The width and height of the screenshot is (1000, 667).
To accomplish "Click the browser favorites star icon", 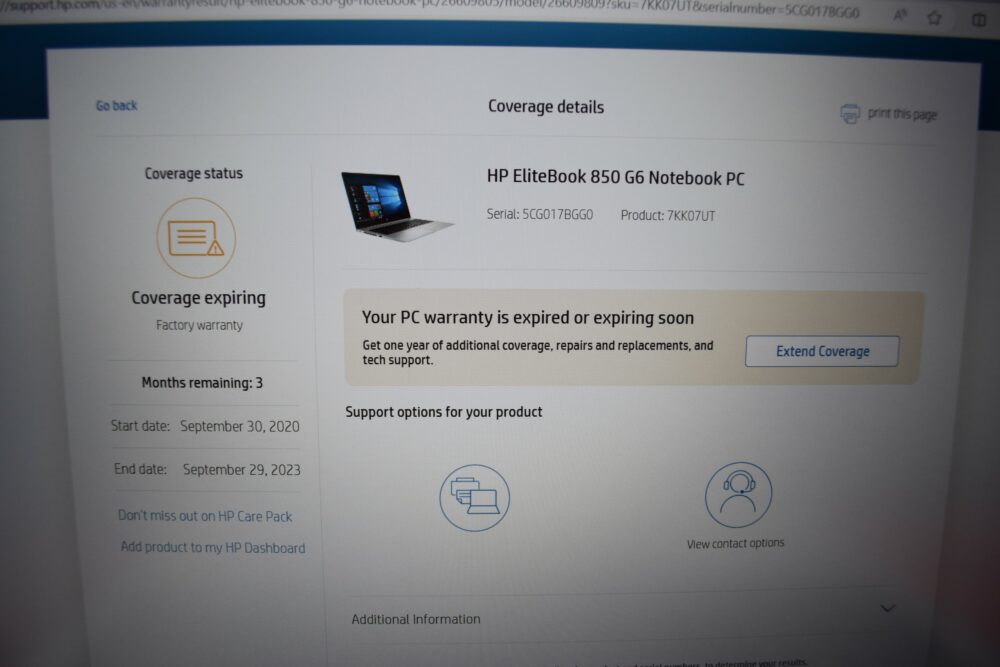I will click(x=934, y=18).
